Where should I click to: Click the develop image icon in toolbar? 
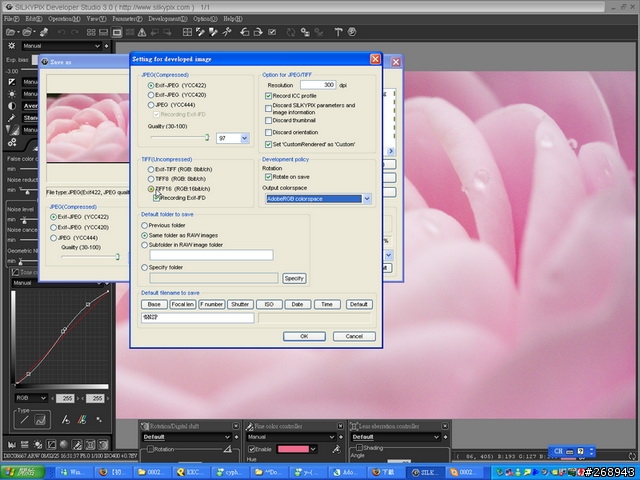pyautogui.click(x=44, y=32)
